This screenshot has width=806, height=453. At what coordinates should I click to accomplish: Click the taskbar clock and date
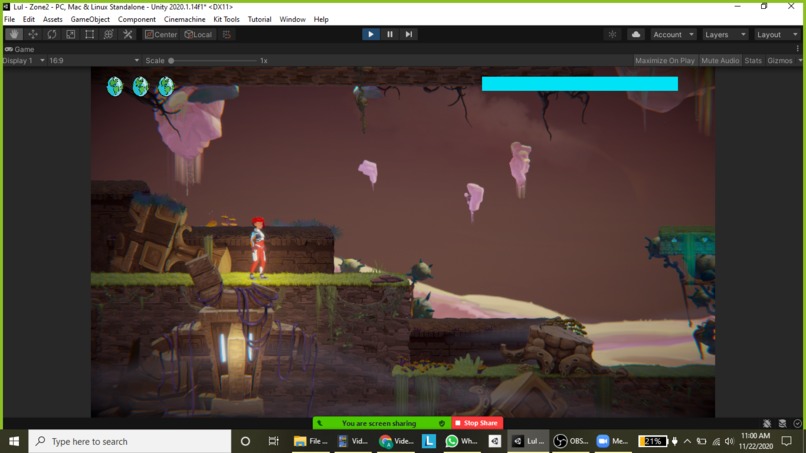tap(756, 441)
